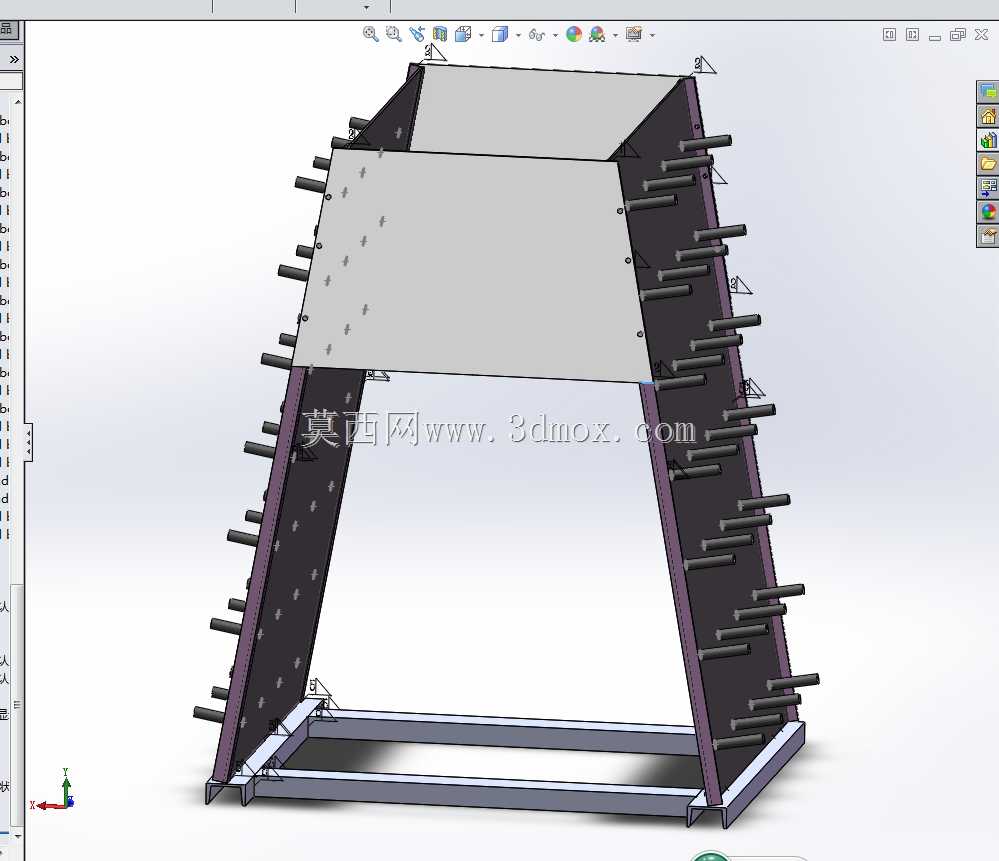Expand the feature manager tabs chevron
Image resolution: width=999 pixels, height=861 pixels.
pos(13,59)
